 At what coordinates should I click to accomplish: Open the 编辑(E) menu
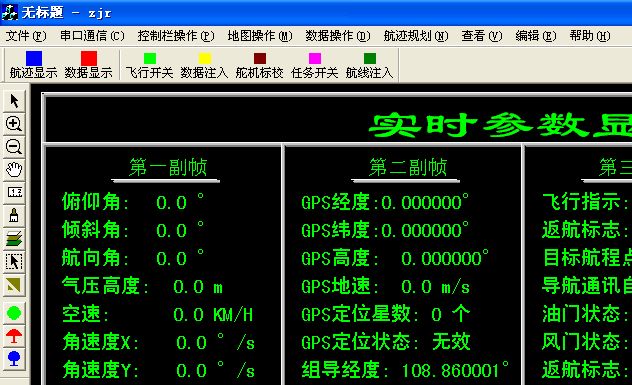(536, 36)
